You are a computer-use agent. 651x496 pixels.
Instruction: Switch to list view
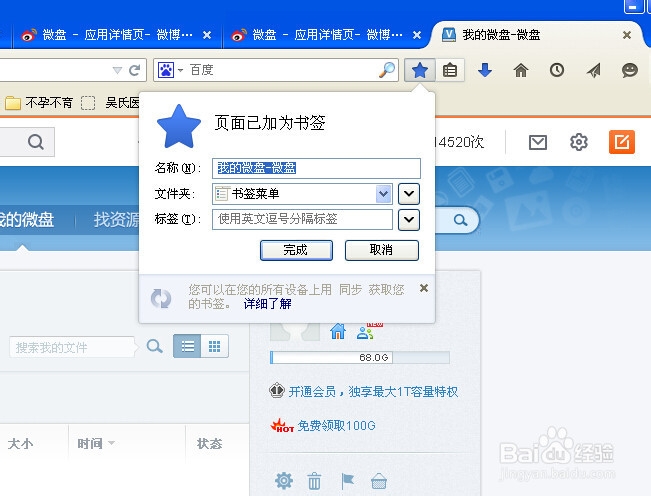187,346
